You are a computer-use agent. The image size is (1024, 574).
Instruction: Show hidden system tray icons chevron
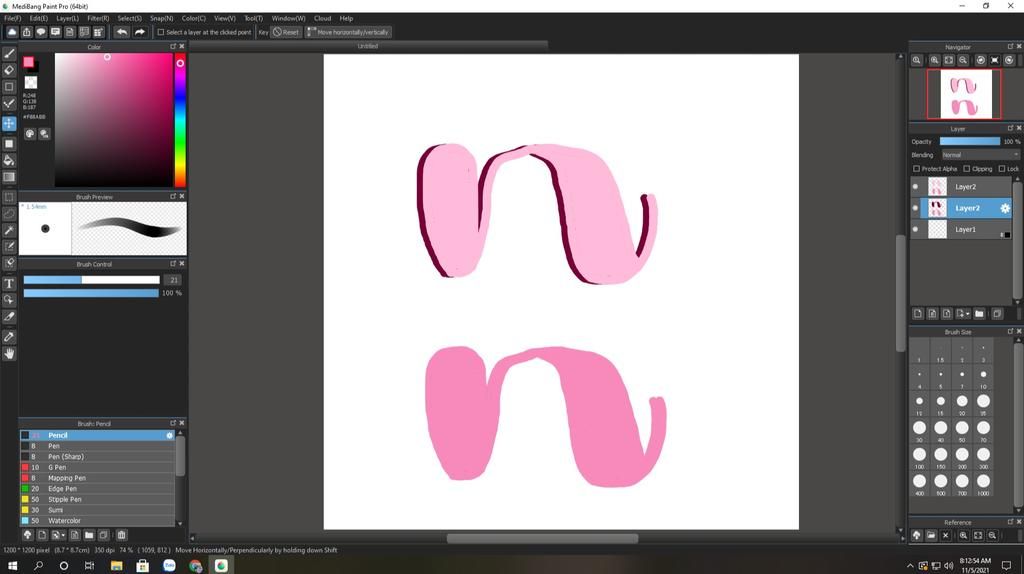(910, 566)
